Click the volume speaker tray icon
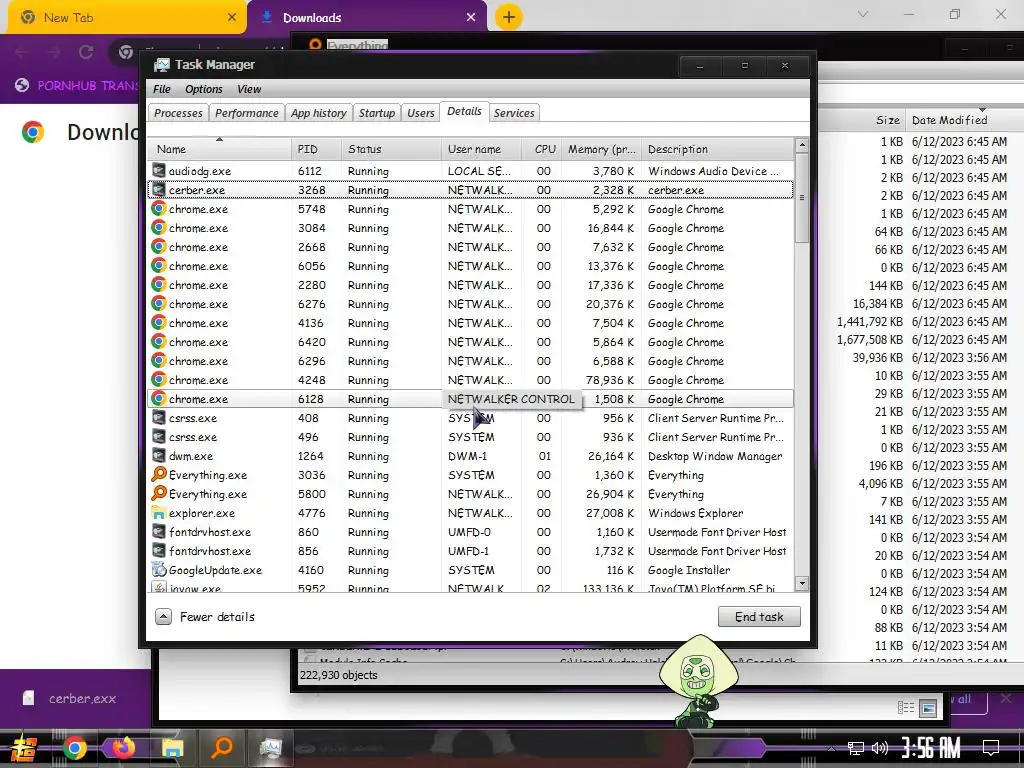 pos(880,748)
